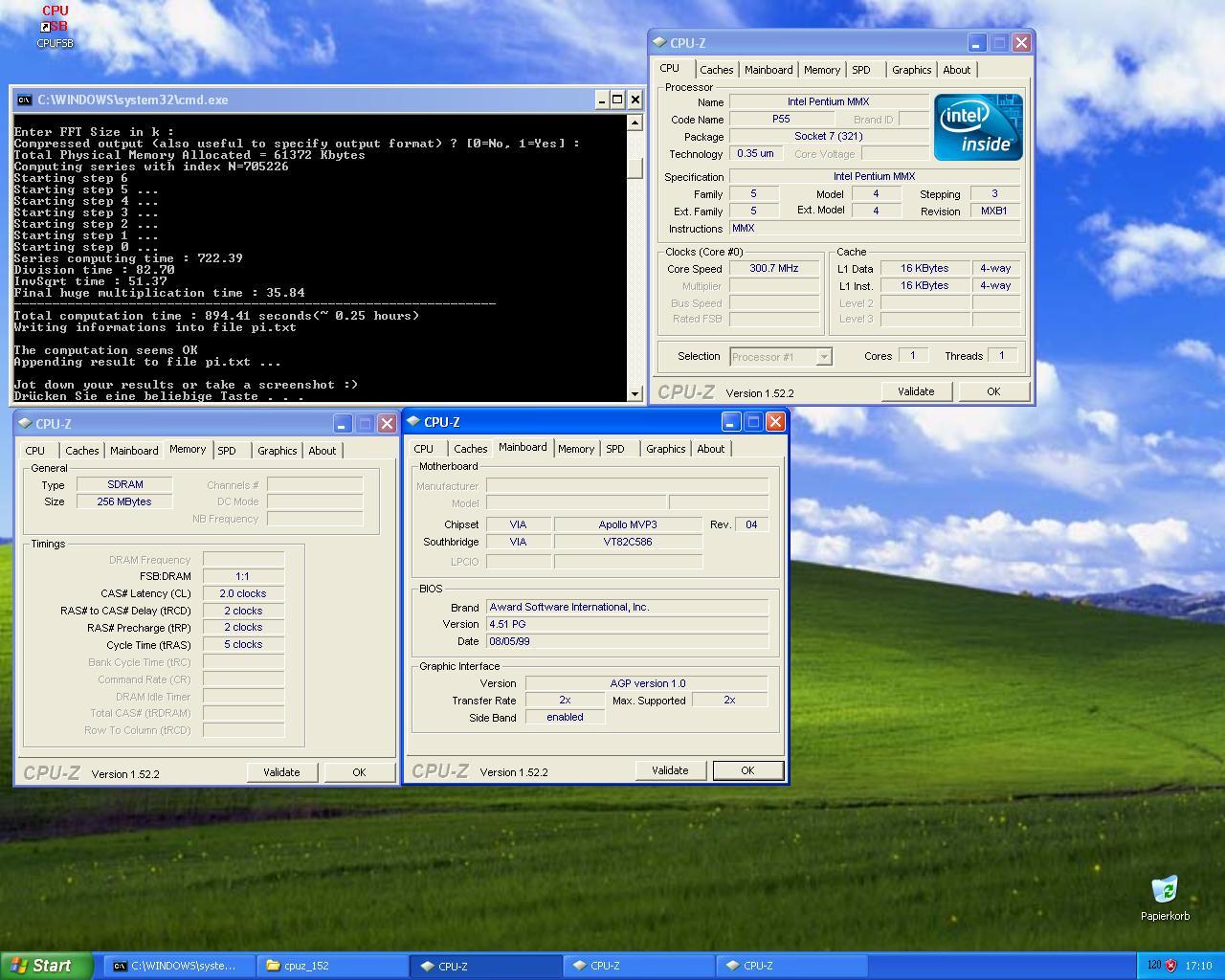
Task: Click the cmd window scrollbar thumb
Action: pyautogui.click(x=635, y=167)
